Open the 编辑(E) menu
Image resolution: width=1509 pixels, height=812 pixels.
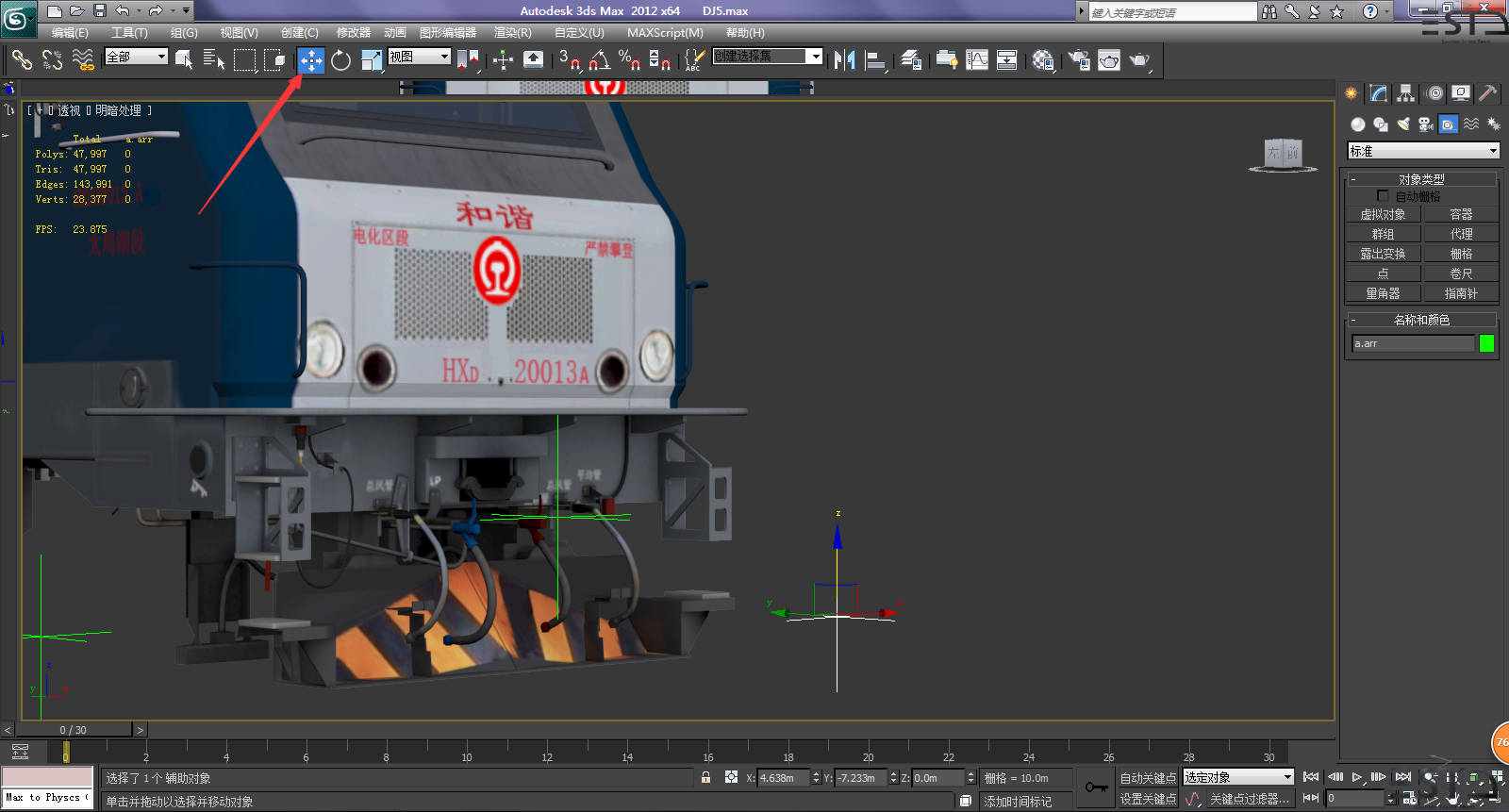(x=70, y=32)
